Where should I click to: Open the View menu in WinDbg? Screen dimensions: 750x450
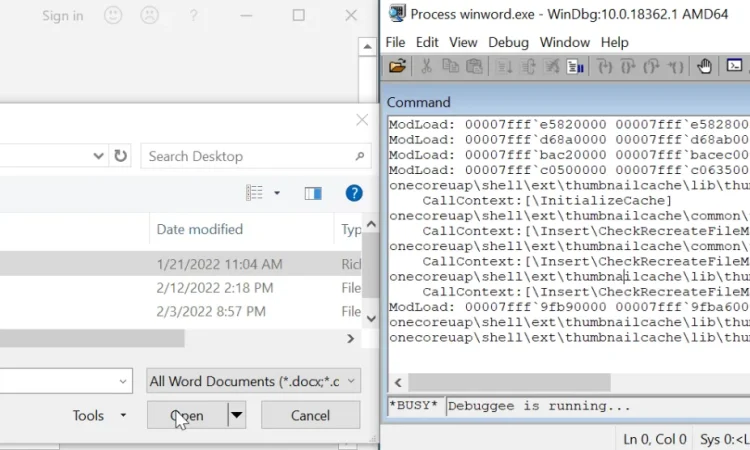coord(463,42)
